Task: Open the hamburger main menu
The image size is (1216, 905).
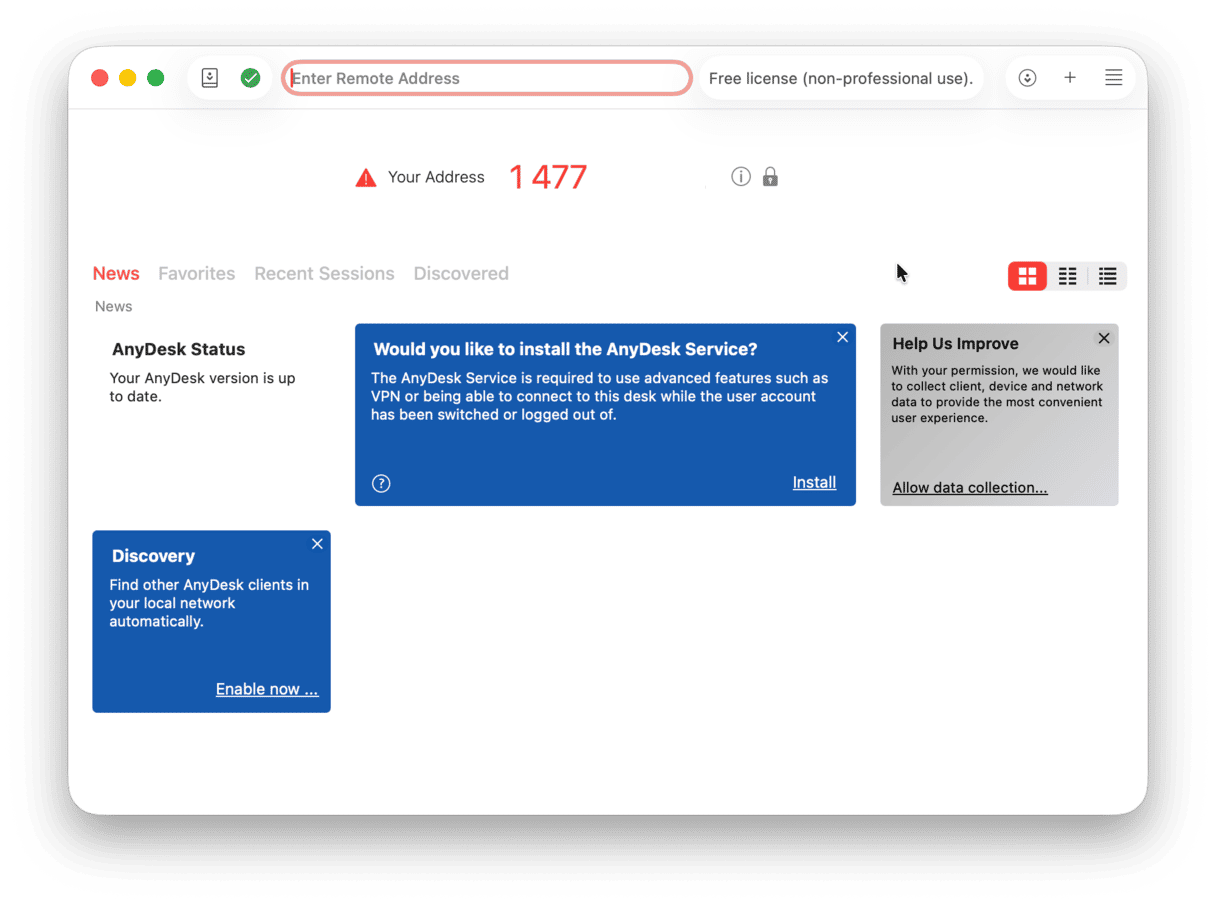Action: click(x=1113, y=78)
